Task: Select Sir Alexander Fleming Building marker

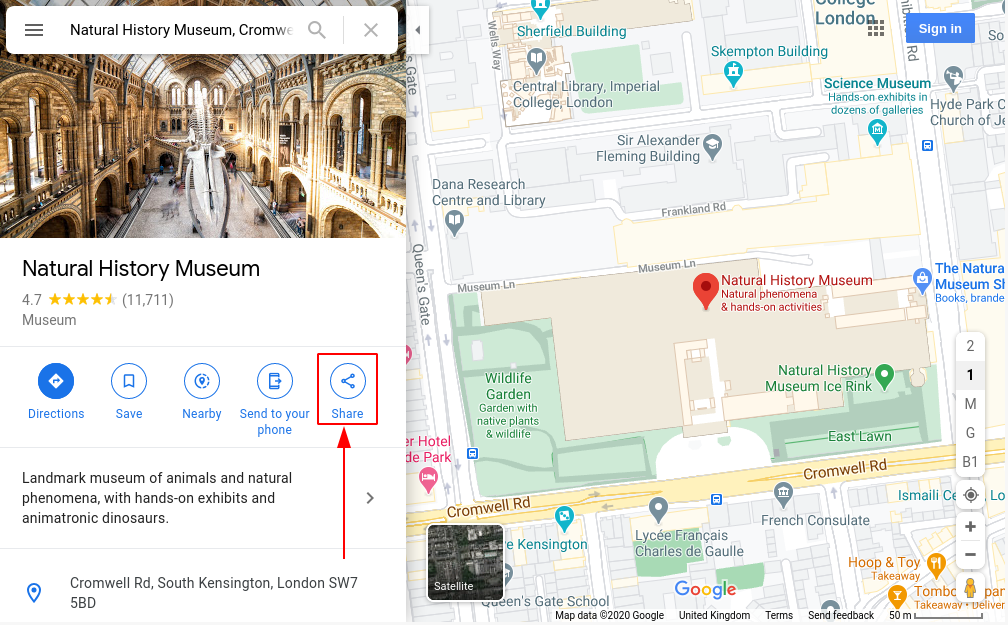Action: [x=712, y=147]
